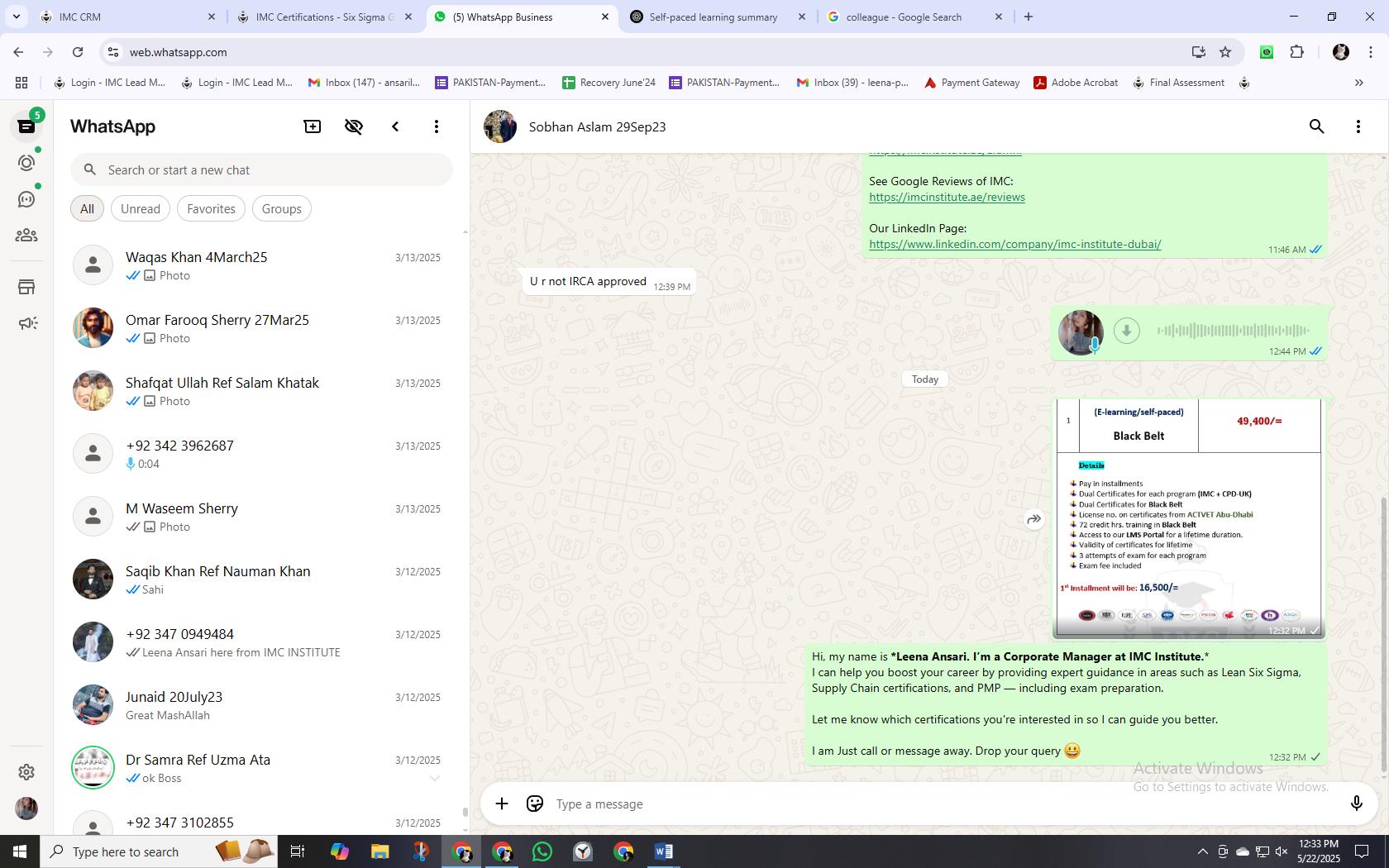
Task: Open WhatsApp settings gear icon
Action: (26, 771)
